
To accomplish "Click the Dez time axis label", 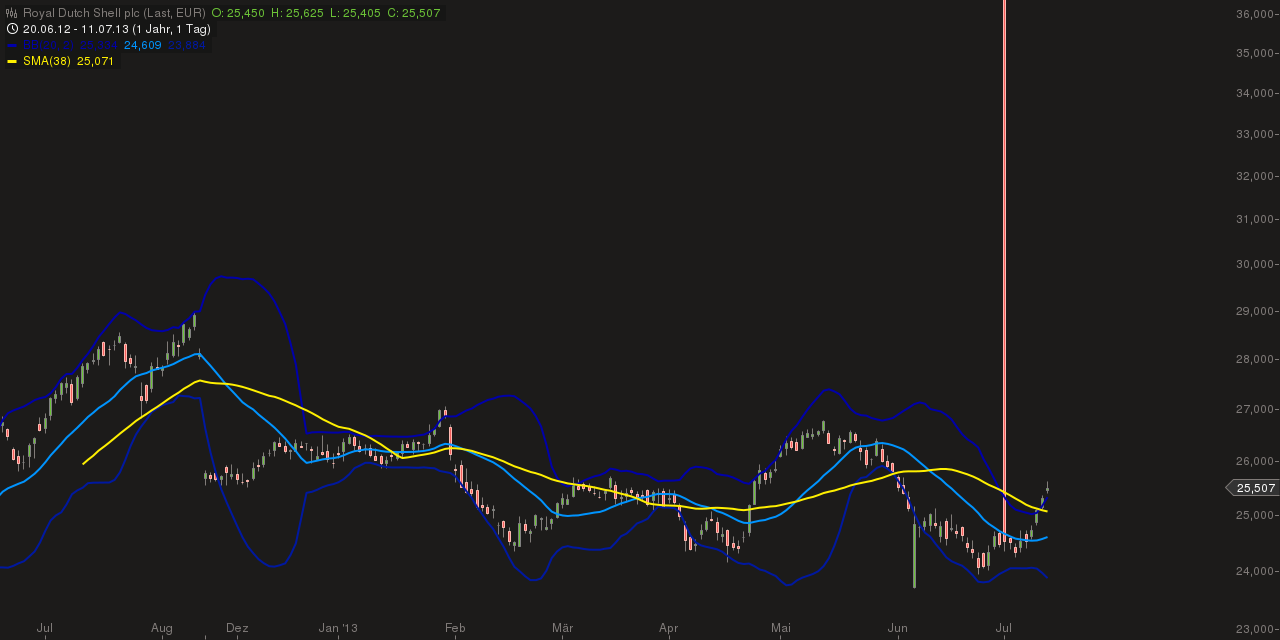I will click(237, 628).
